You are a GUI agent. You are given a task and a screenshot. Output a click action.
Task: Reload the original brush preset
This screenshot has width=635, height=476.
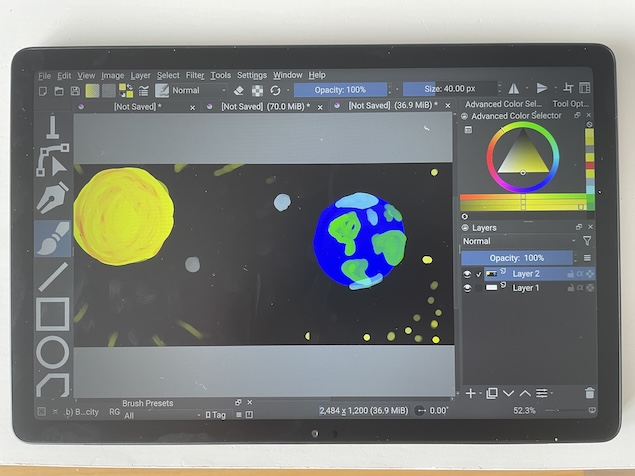(275, 90)
